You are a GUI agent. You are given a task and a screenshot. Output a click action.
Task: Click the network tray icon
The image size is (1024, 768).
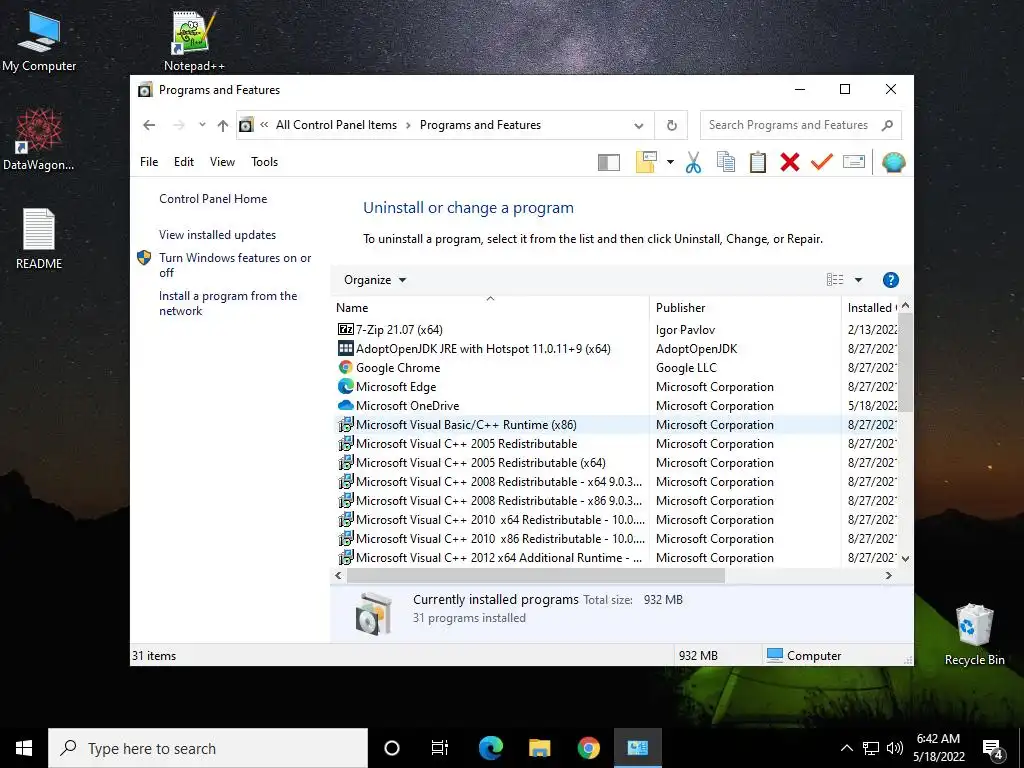click(871, 748)
